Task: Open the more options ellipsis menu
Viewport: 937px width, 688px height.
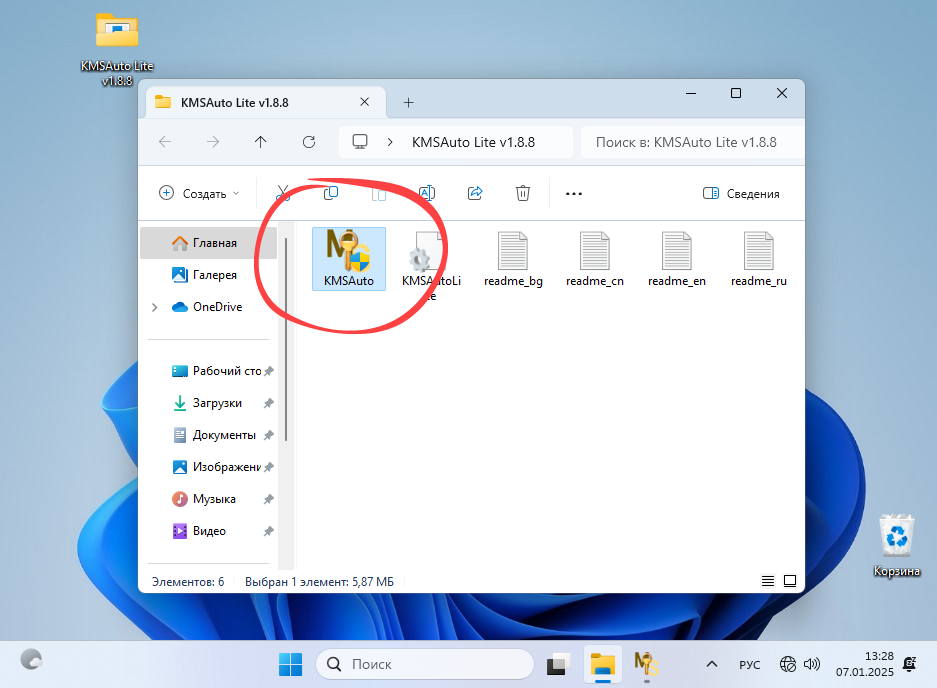Action: [x=573, y=194]
